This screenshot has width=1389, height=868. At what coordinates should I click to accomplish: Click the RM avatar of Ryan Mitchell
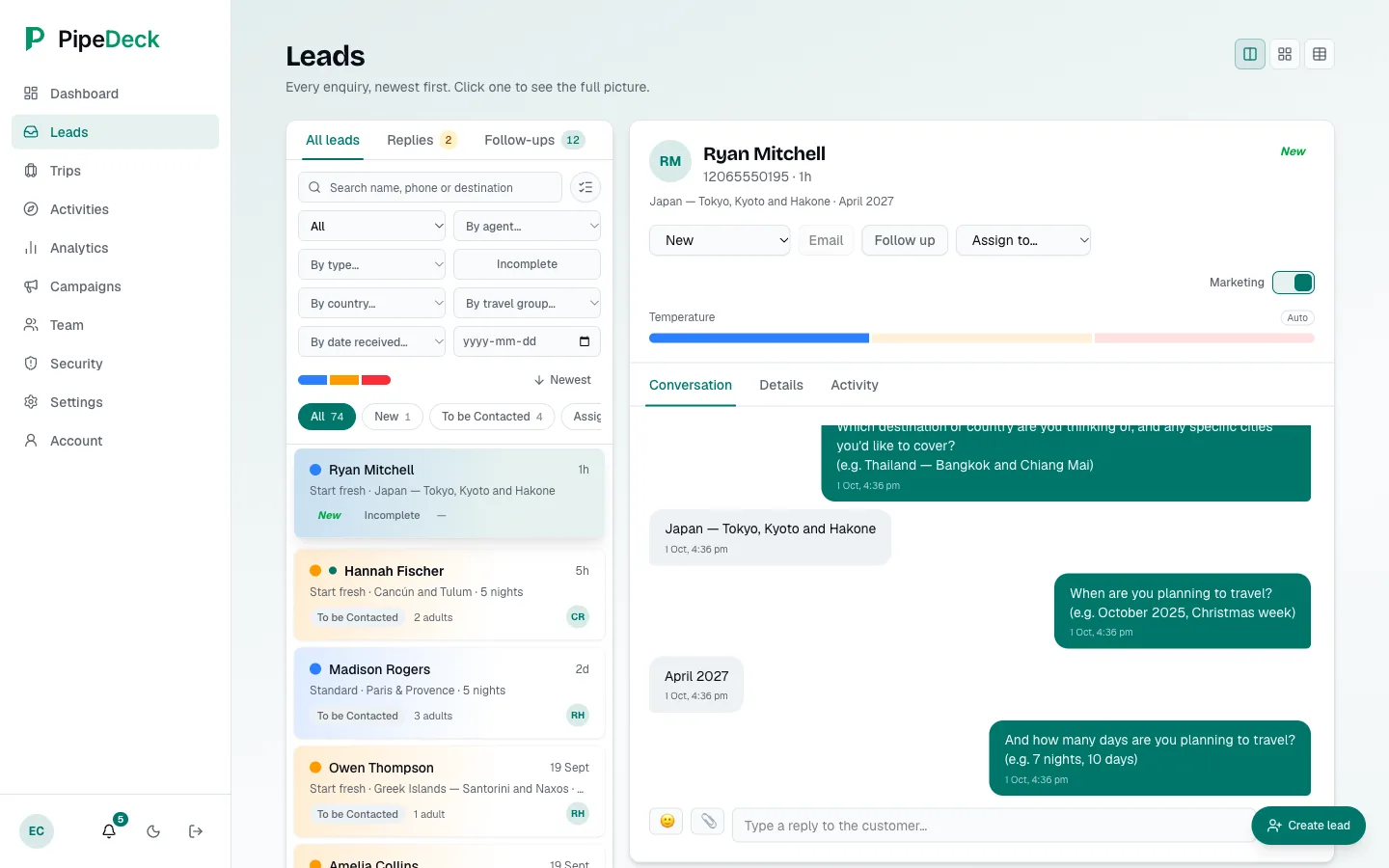pyautogui.click(x=670, y=162)
